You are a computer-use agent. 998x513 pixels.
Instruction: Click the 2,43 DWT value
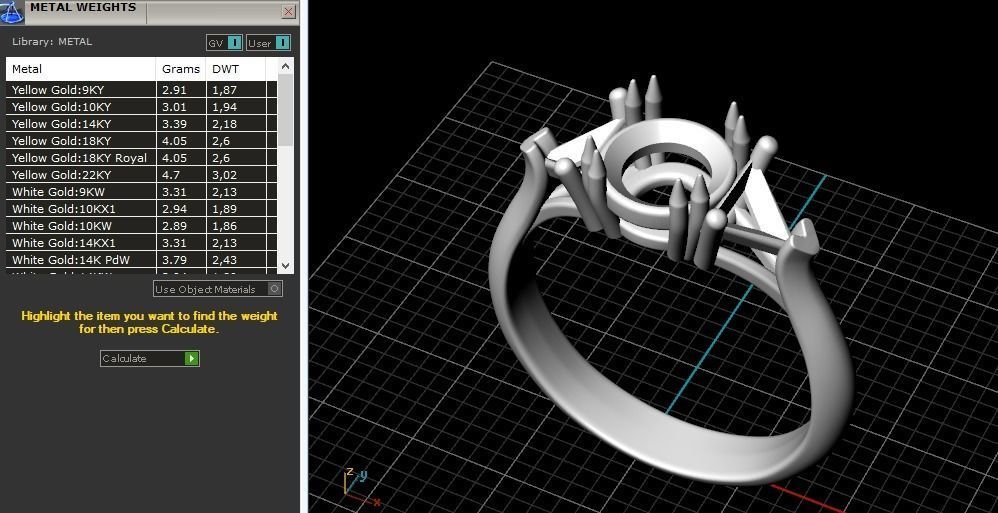click(x=225, y=260)
